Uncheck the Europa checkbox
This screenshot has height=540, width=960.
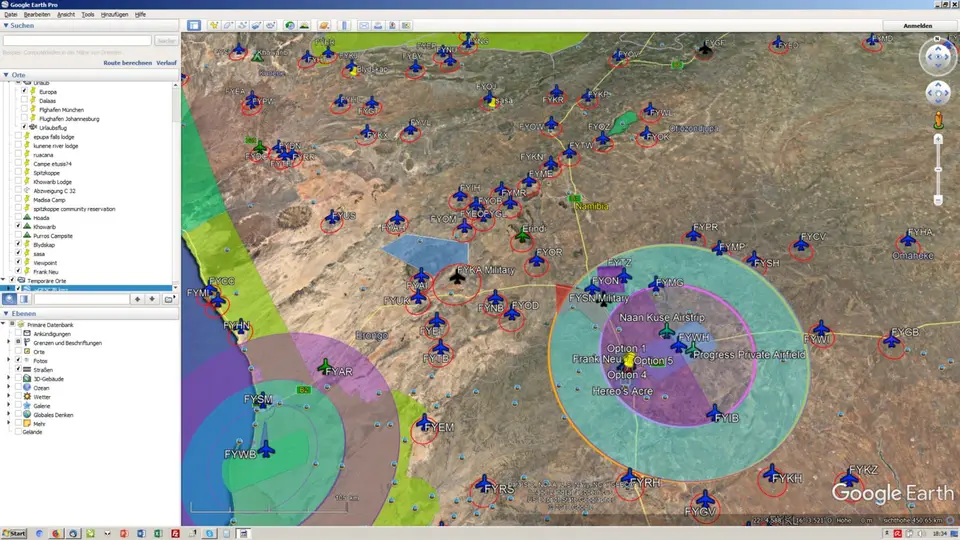click(x=24, y=91)
